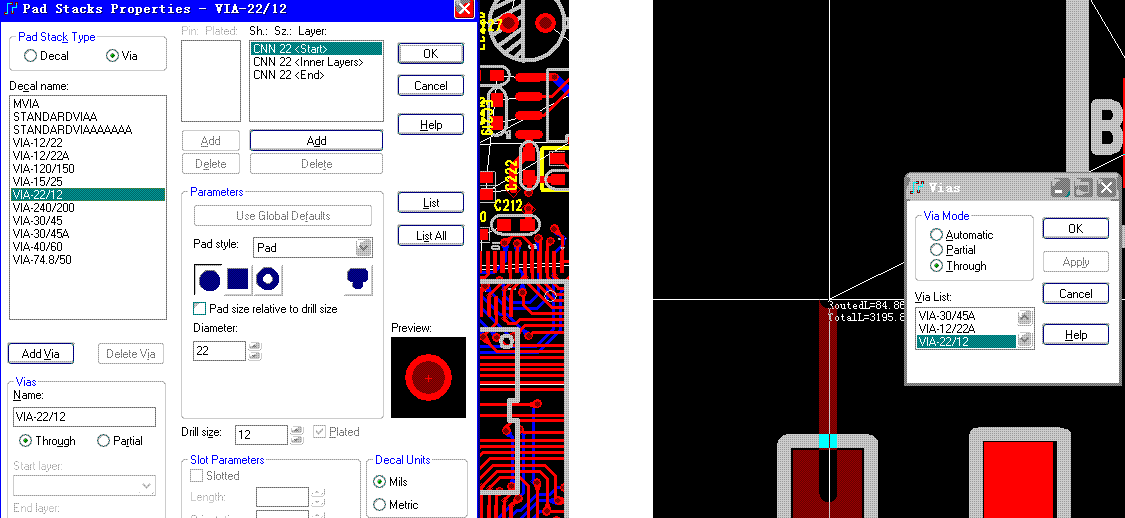1125x518 pixels.
Task: Select CNN 22 <Start> layer row
Action: [316, 49]
